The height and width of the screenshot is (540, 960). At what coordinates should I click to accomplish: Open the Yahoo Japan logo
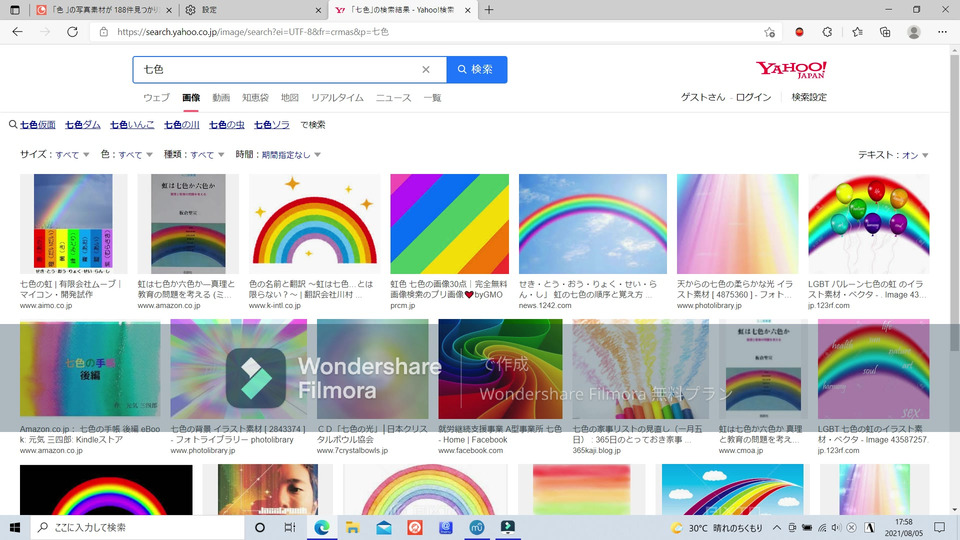pos(791,69)
